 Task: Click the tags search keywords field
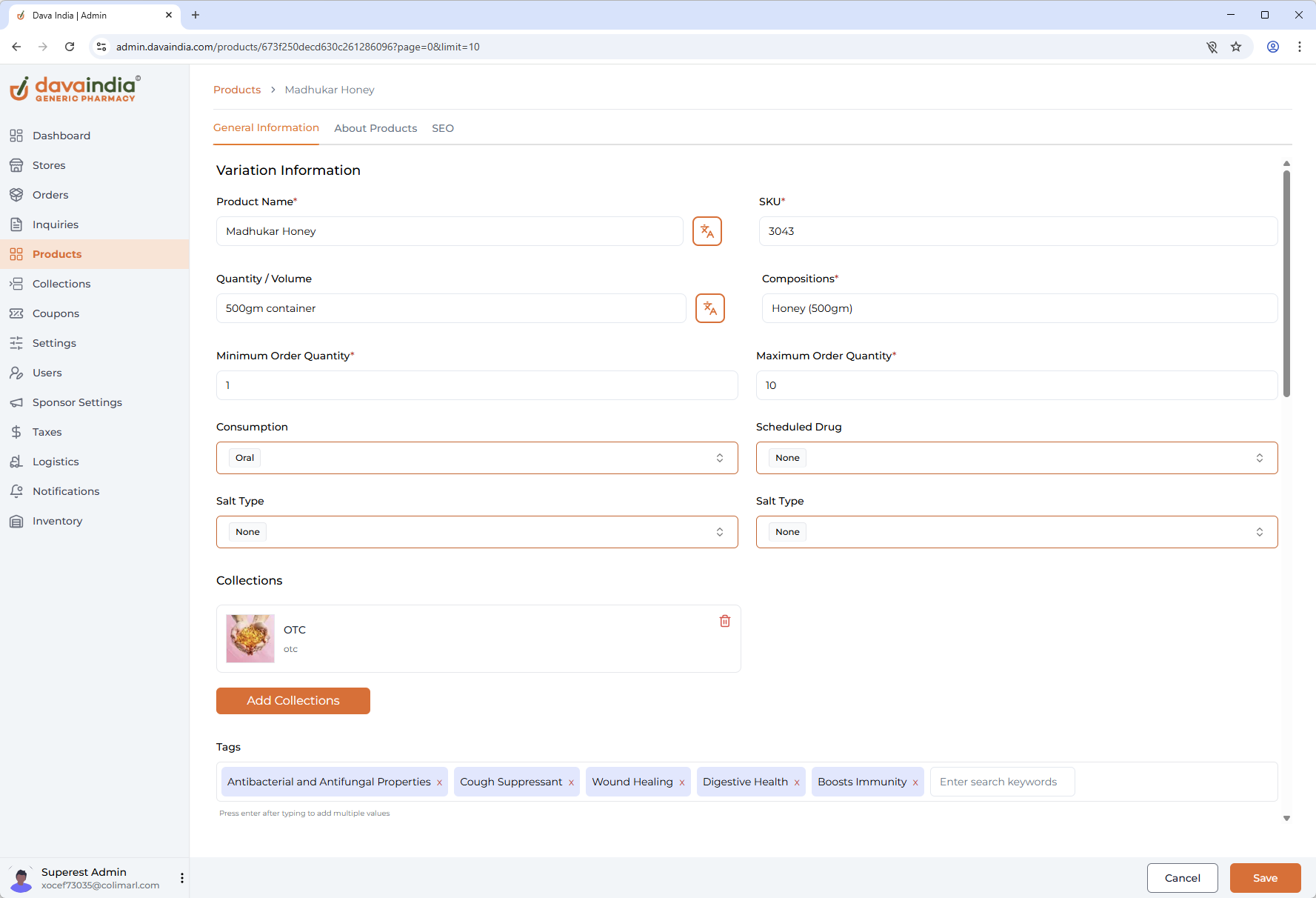[x=1001, y=782]
